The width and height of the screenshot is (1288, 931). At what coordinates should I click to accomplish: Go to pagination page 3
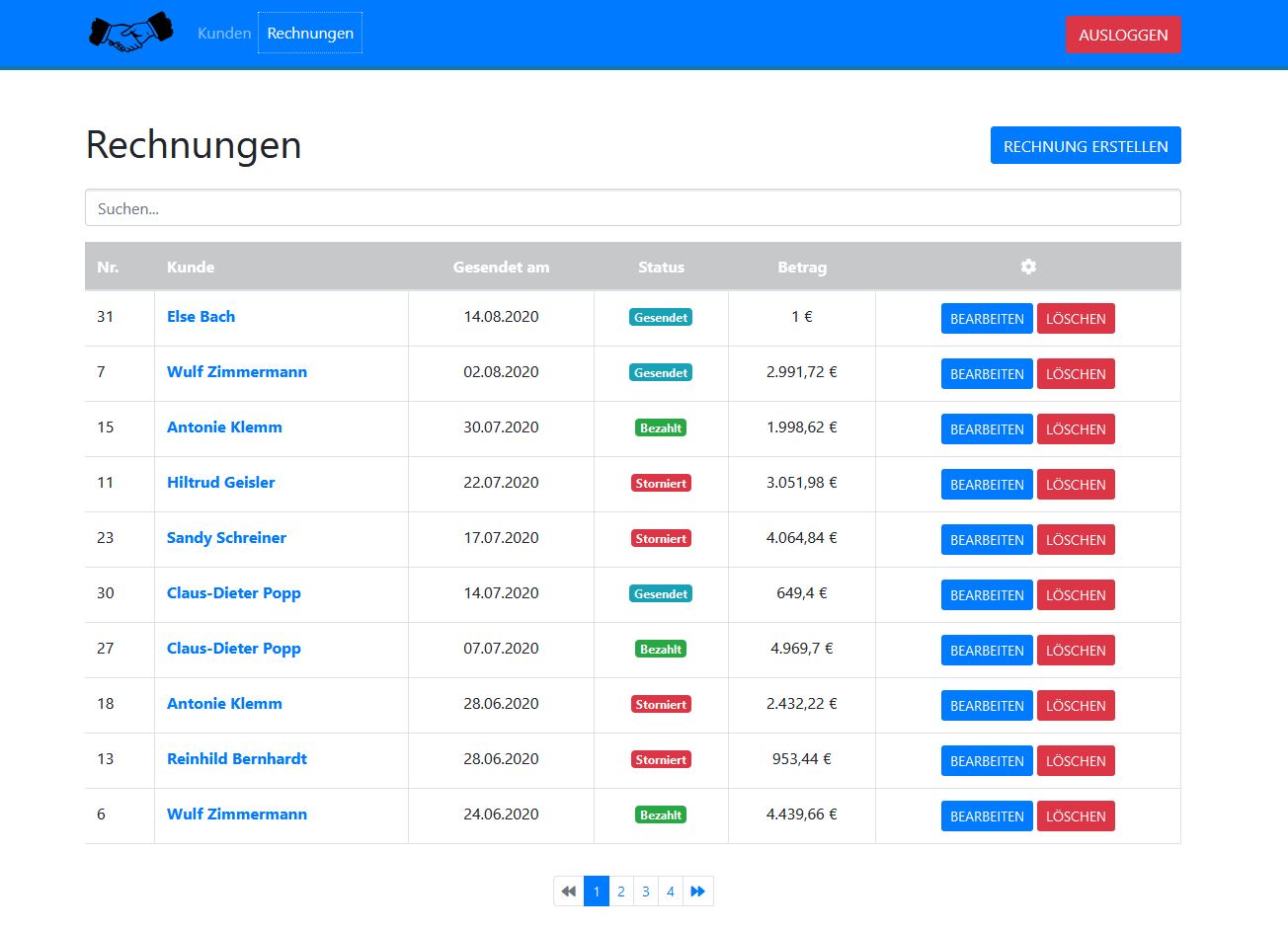pyautogui.click(x=646, y=892)
